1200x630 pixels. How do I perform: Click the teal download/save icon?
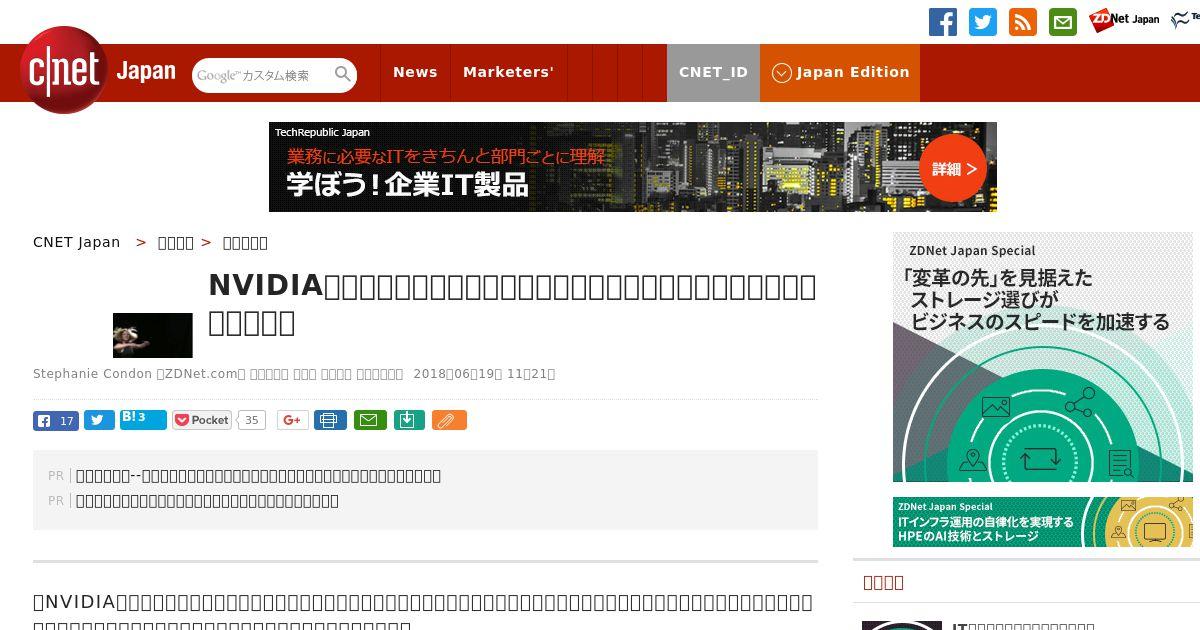pos(408,420)
